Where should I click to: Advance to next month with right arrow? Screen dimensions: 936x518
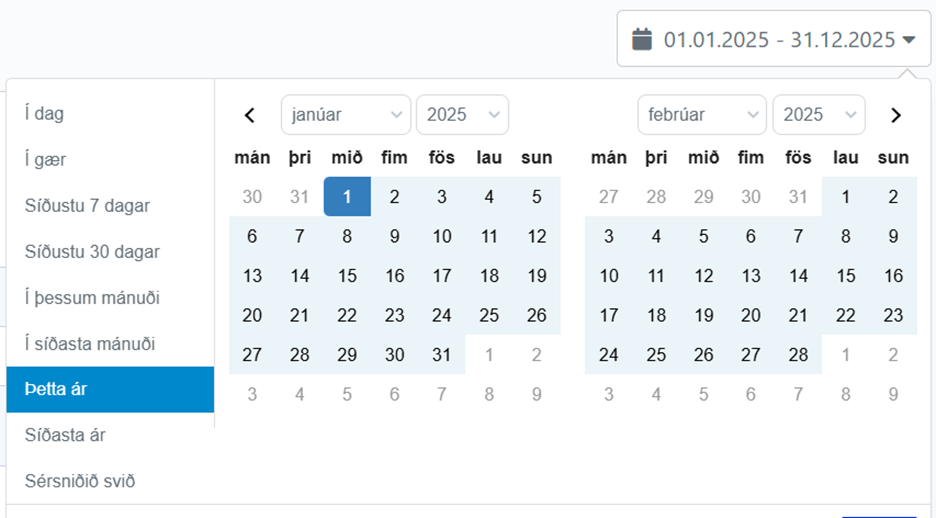pyautogui.click(x=895, y=115)
